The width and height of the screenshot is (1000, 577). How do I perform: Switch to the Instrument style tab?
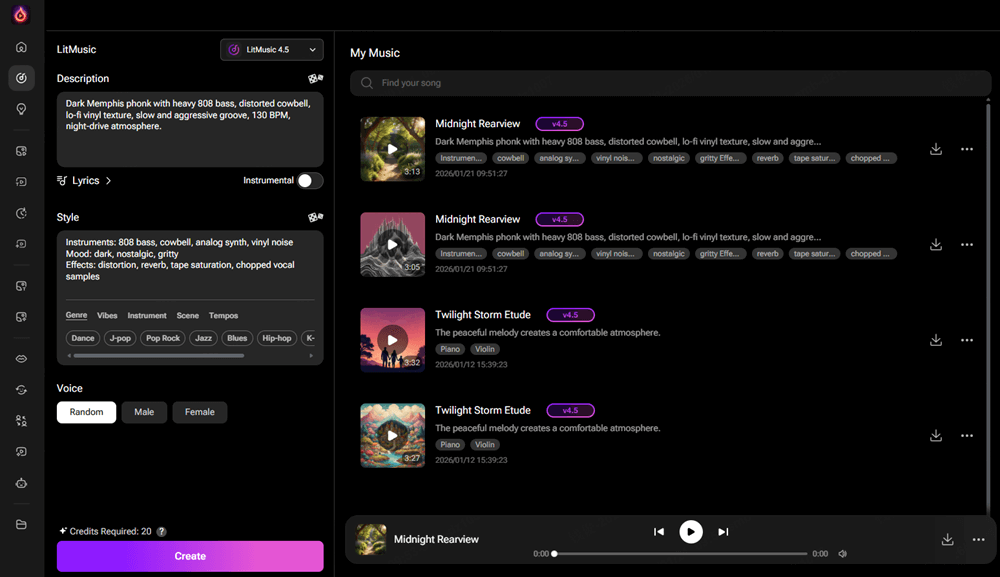click(x=147, y=316)
